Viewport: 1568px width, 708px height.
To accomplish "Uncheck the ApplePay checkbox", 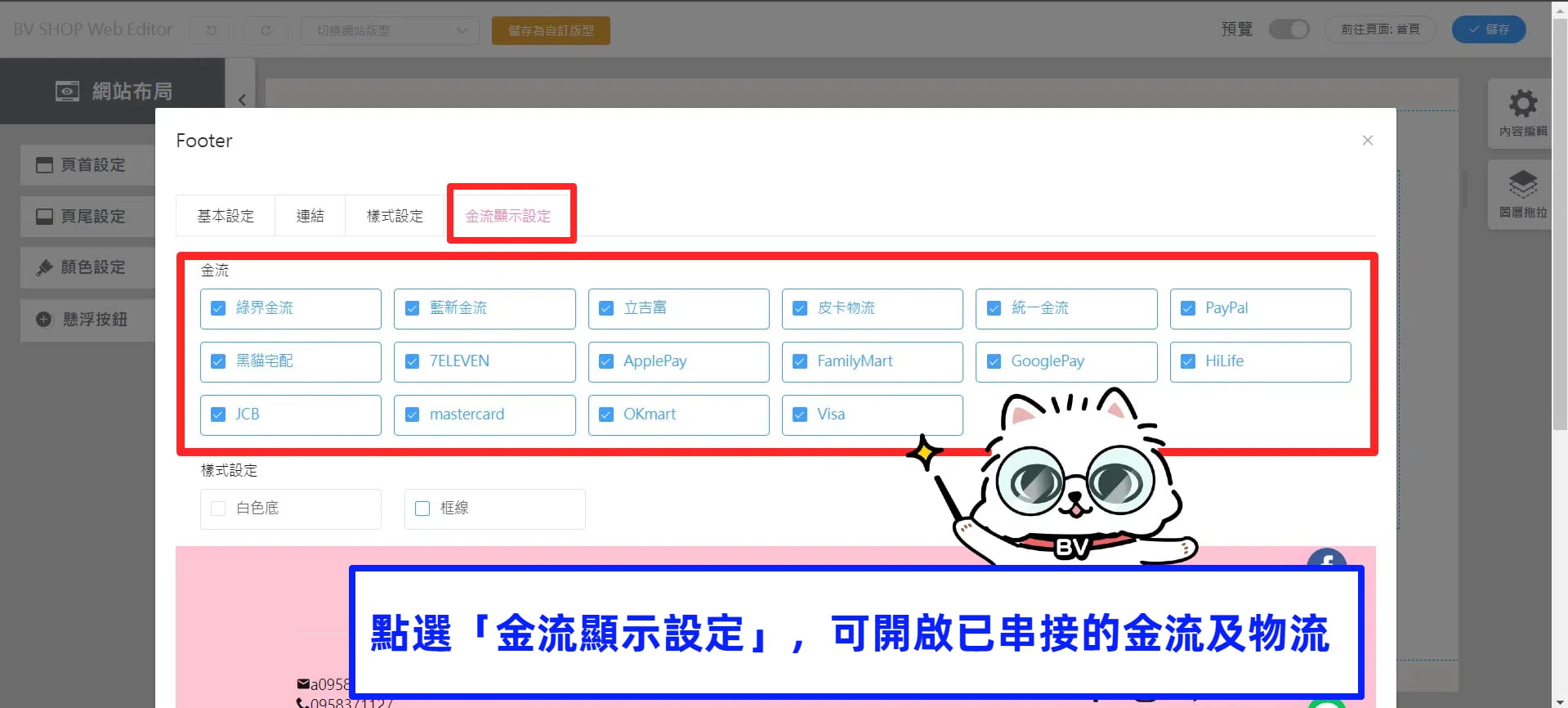I will pyautogui.click(x=606, y=361).
